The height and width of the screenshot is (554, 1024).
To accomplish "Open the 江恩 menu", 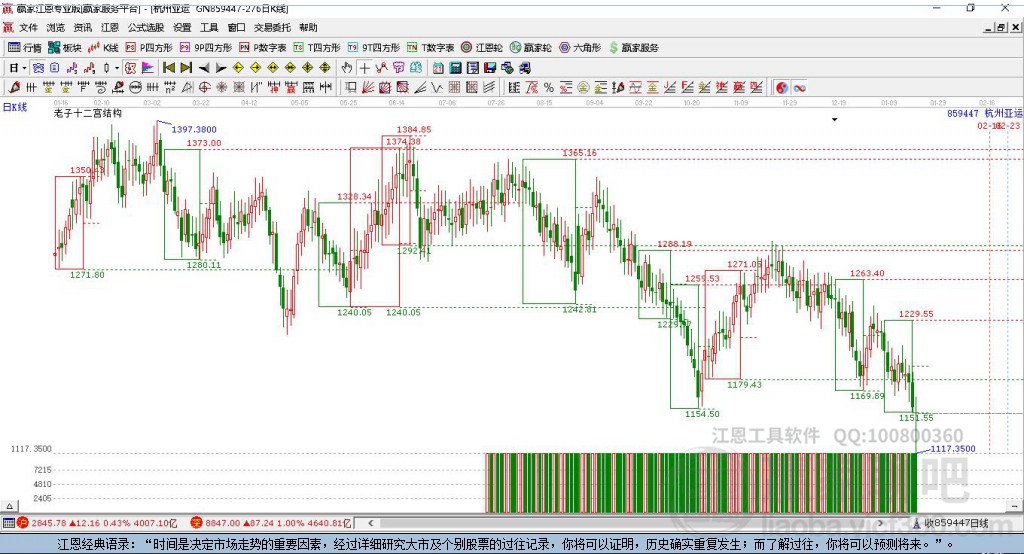I will point(110,27).
